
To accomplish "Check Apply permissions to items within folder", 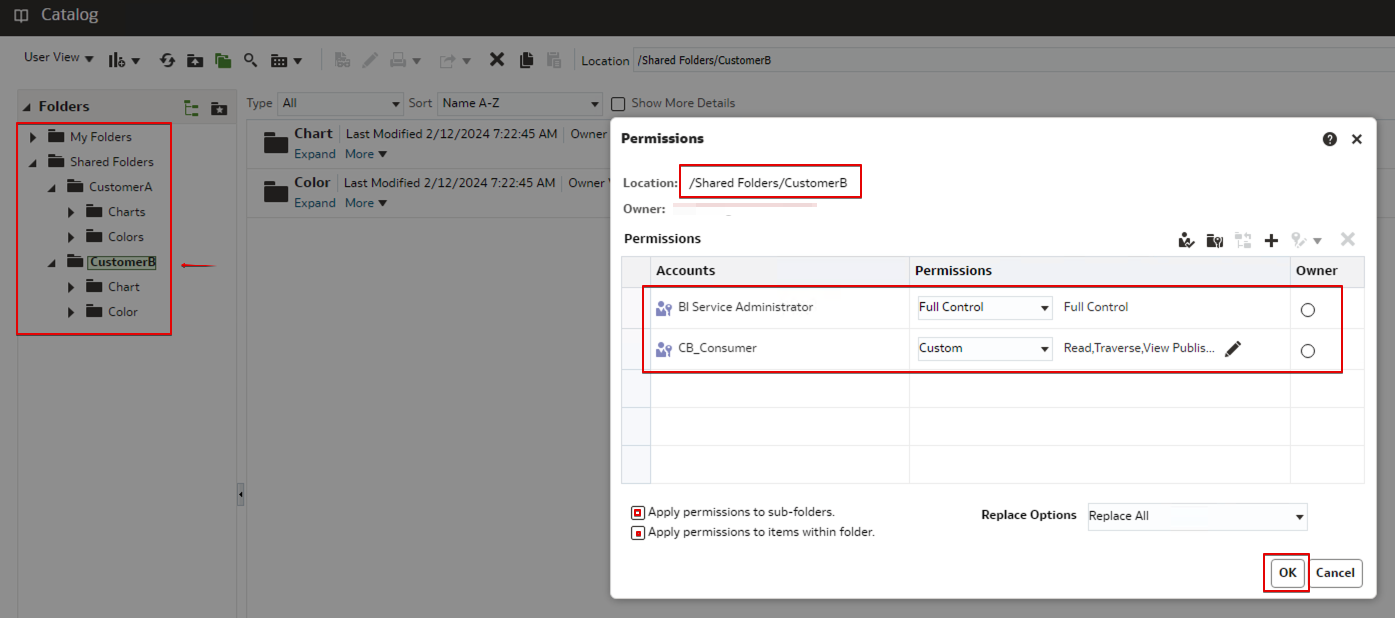I will click(x=638, y=533).
